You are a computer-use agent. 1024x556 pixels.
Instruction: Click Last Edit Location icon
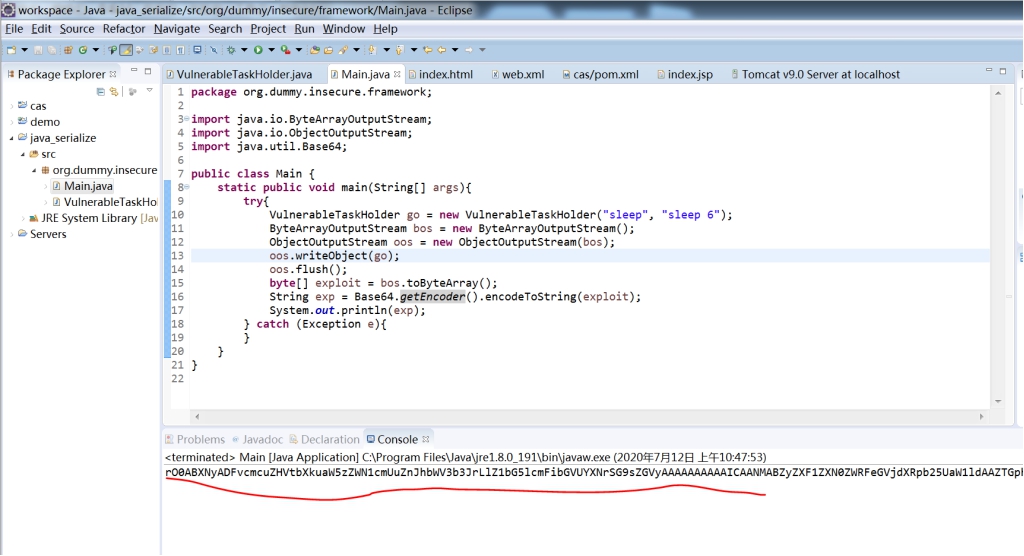click(427, 50)
